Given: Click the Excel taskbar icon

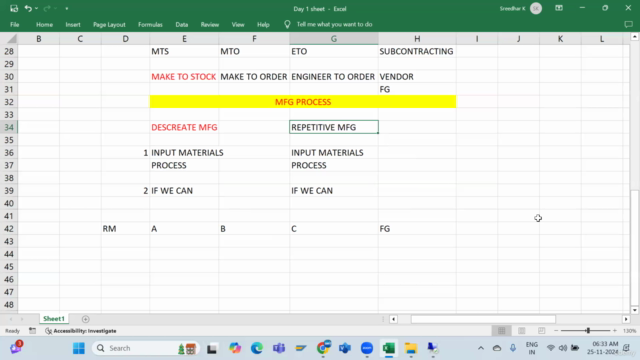Looking at the screenshot, I should [389, 348].
